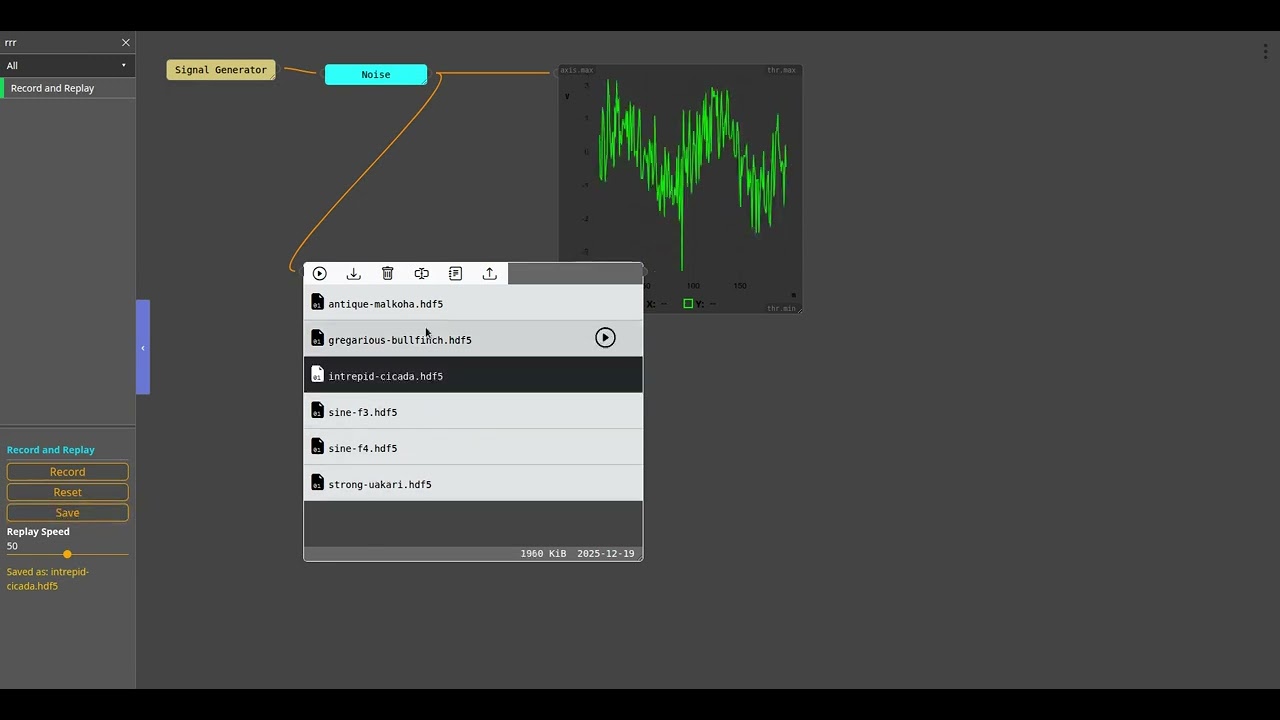Select the Noise node
The width and height of the screenshot is (1280, 720).
click(376, 75)
